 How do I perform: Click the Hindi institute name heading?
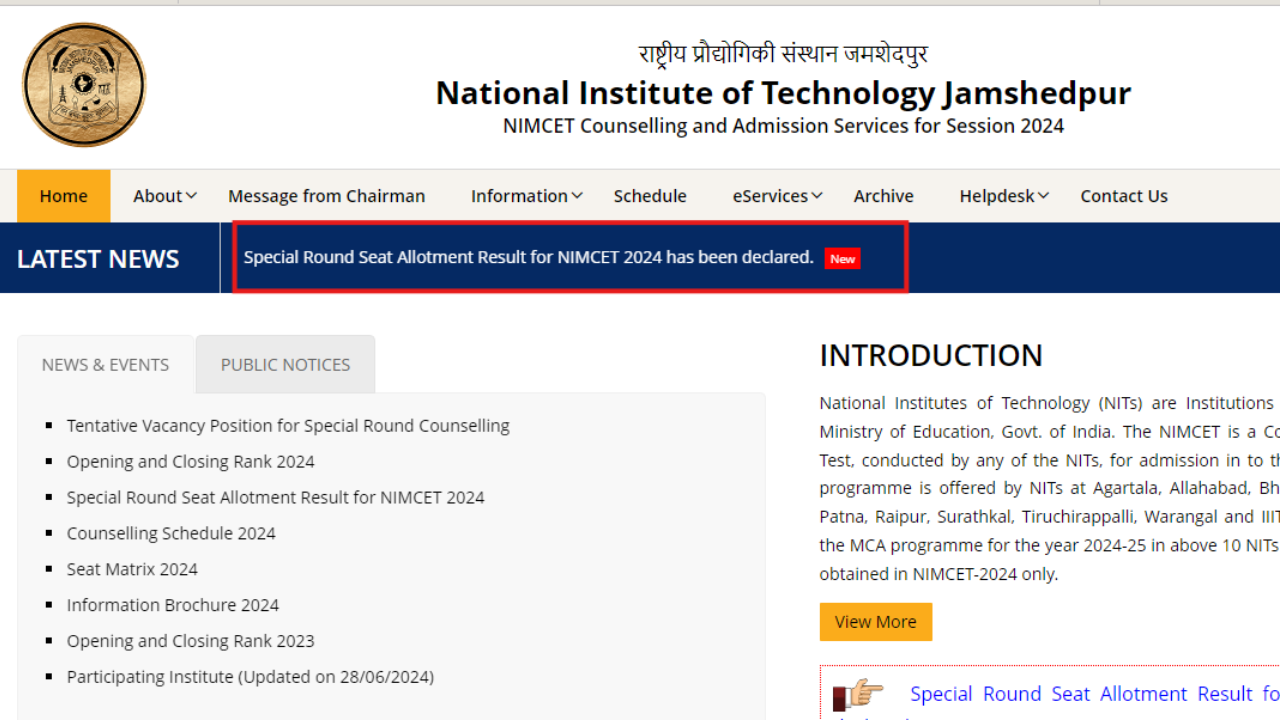(x=783, y=54)
